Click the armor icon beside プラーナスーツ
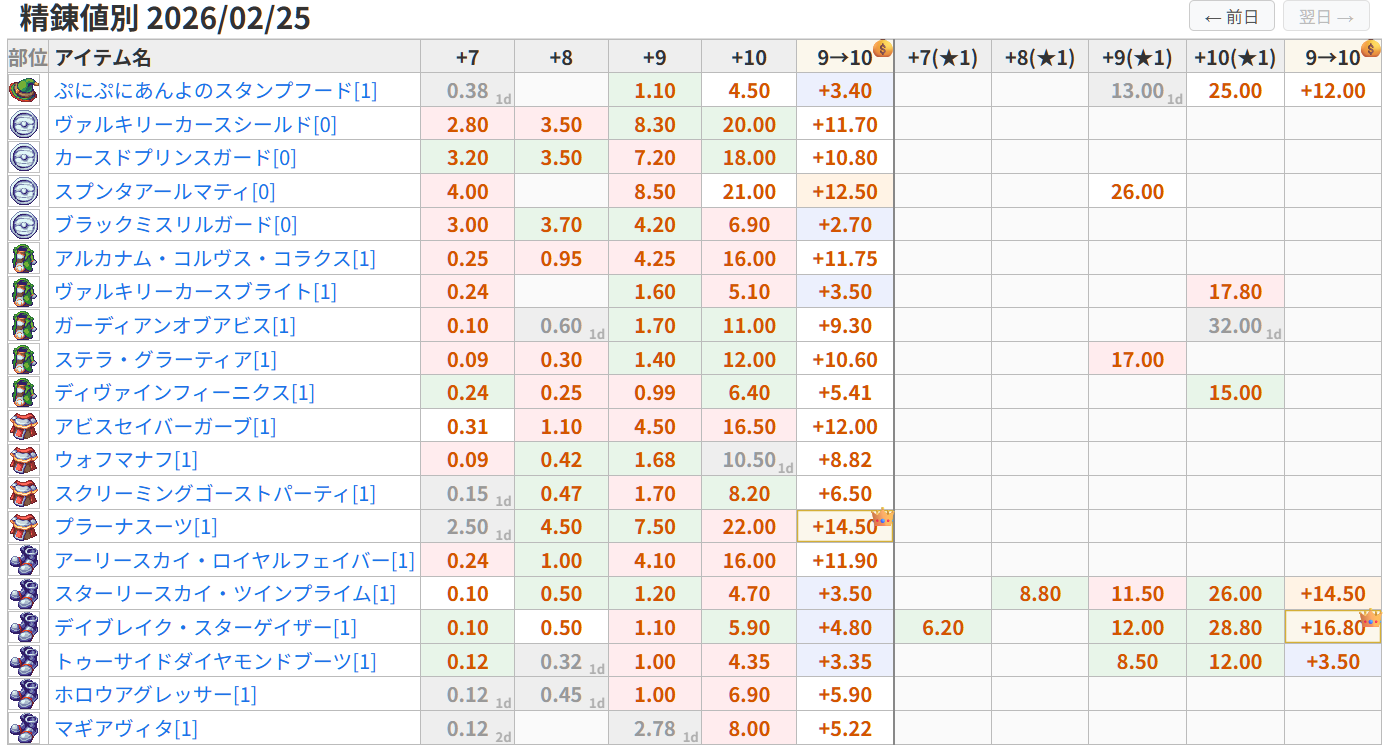The height and width of the screenshot is (754, 1395). (22, 527)
